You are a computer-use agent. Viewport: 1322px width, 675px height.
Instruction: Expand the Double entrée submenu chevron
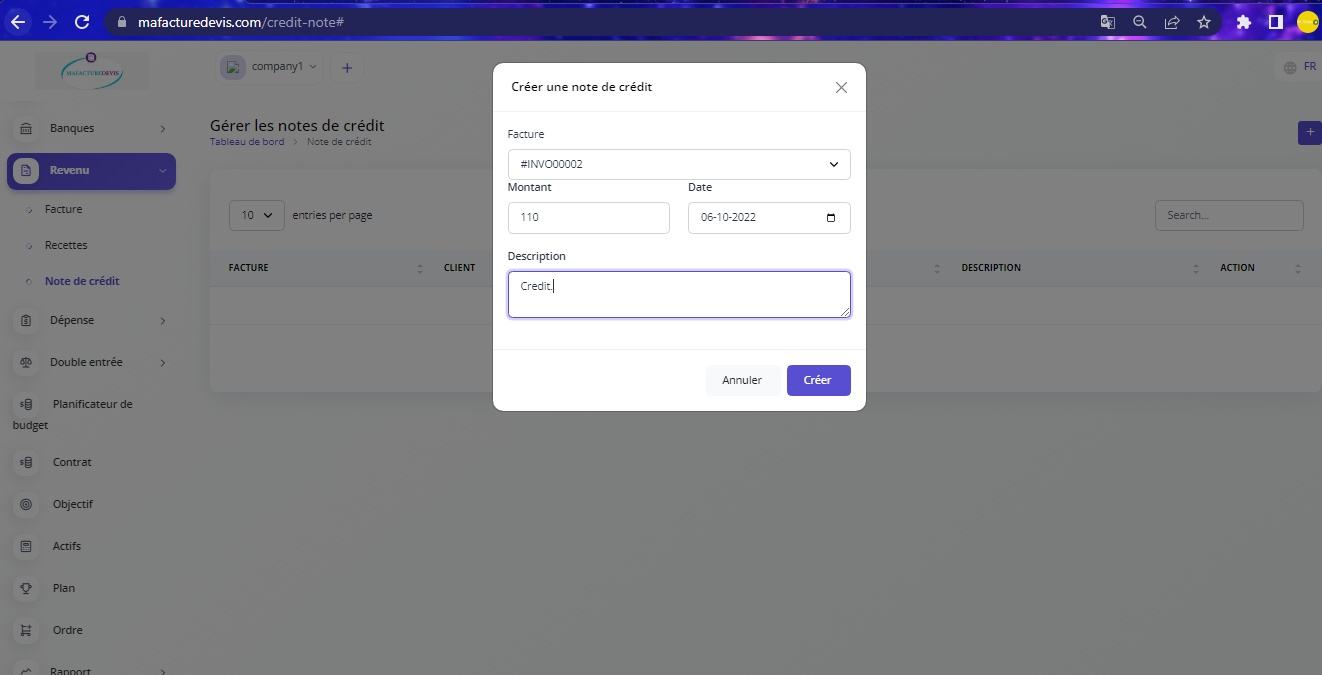[x=163, y=363]
